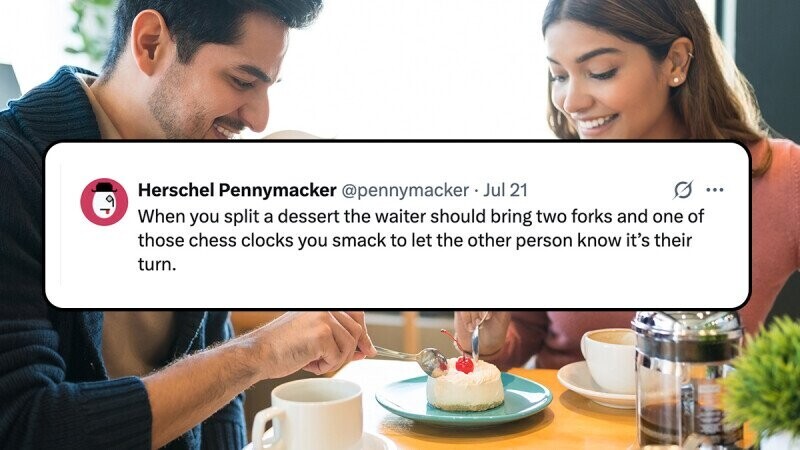Click the woman's pearl earring
The image size is (800, 450).
click(x=677, y=81)
